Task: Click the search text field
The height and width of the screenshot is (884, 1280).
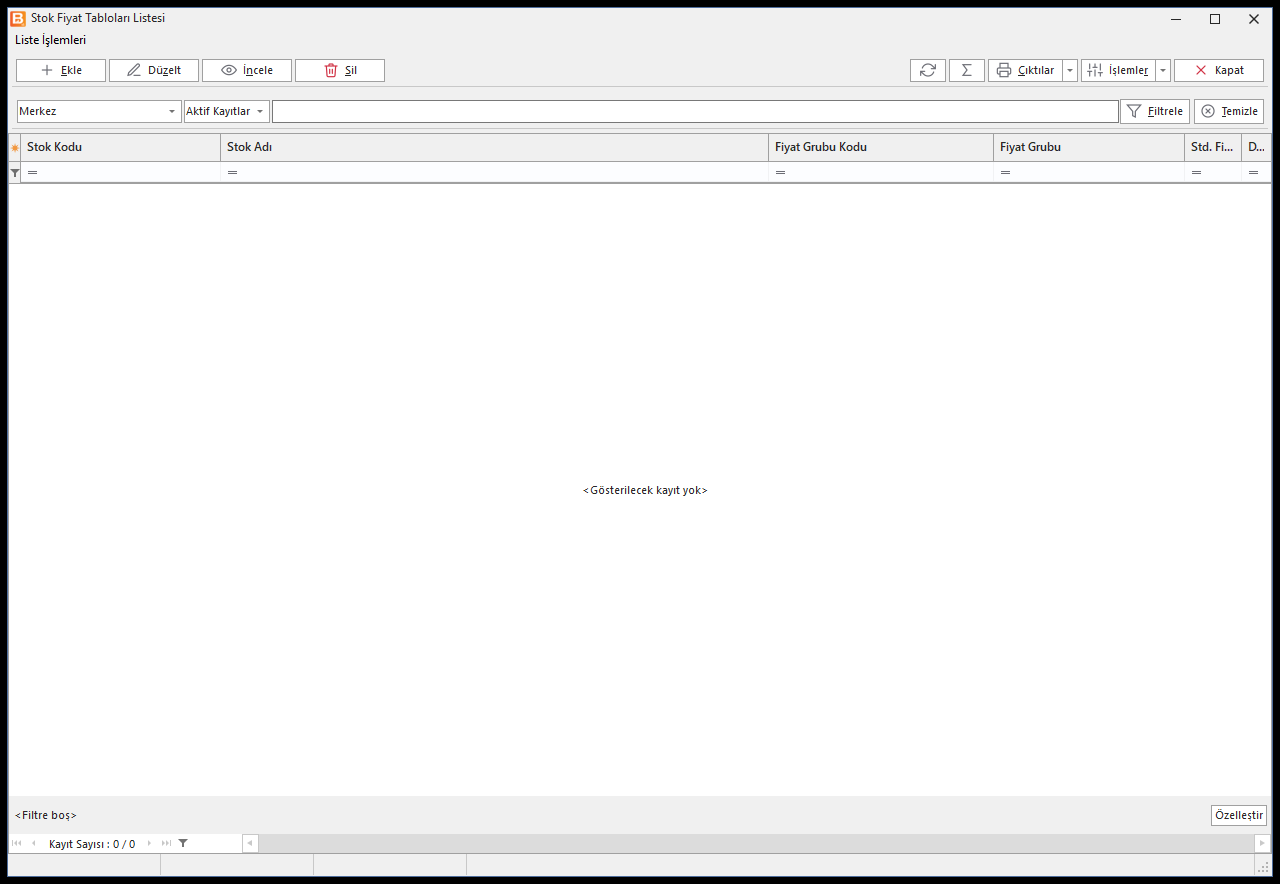Action: pos(695,111)
